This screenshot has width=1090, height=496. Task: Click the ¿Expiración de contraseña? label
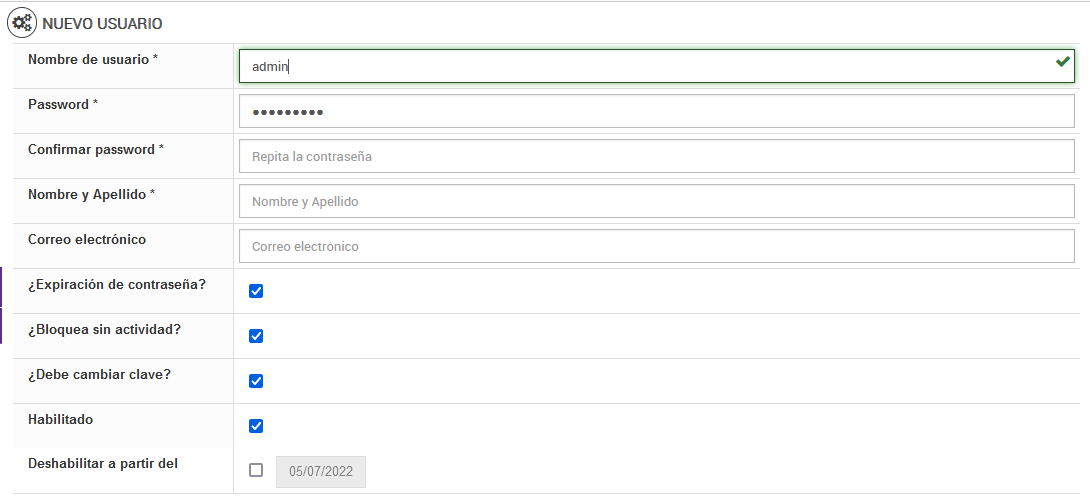[x=117, y=285]
